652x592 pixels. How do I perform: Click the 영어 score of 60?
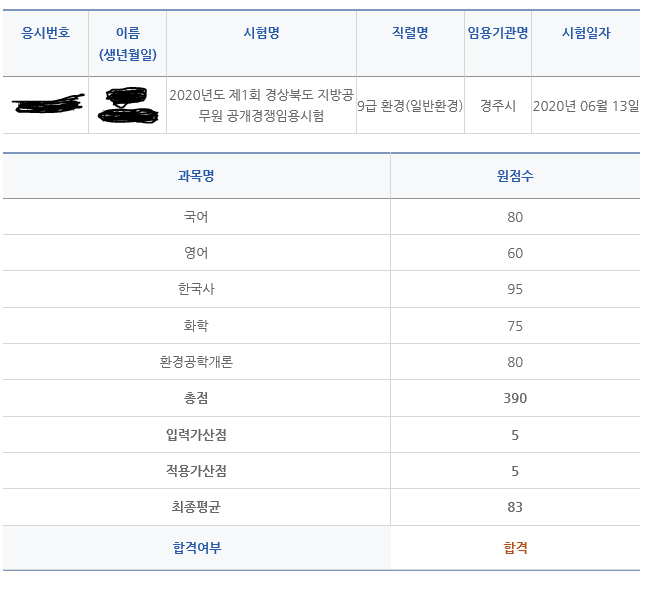(x=515, y=253)
